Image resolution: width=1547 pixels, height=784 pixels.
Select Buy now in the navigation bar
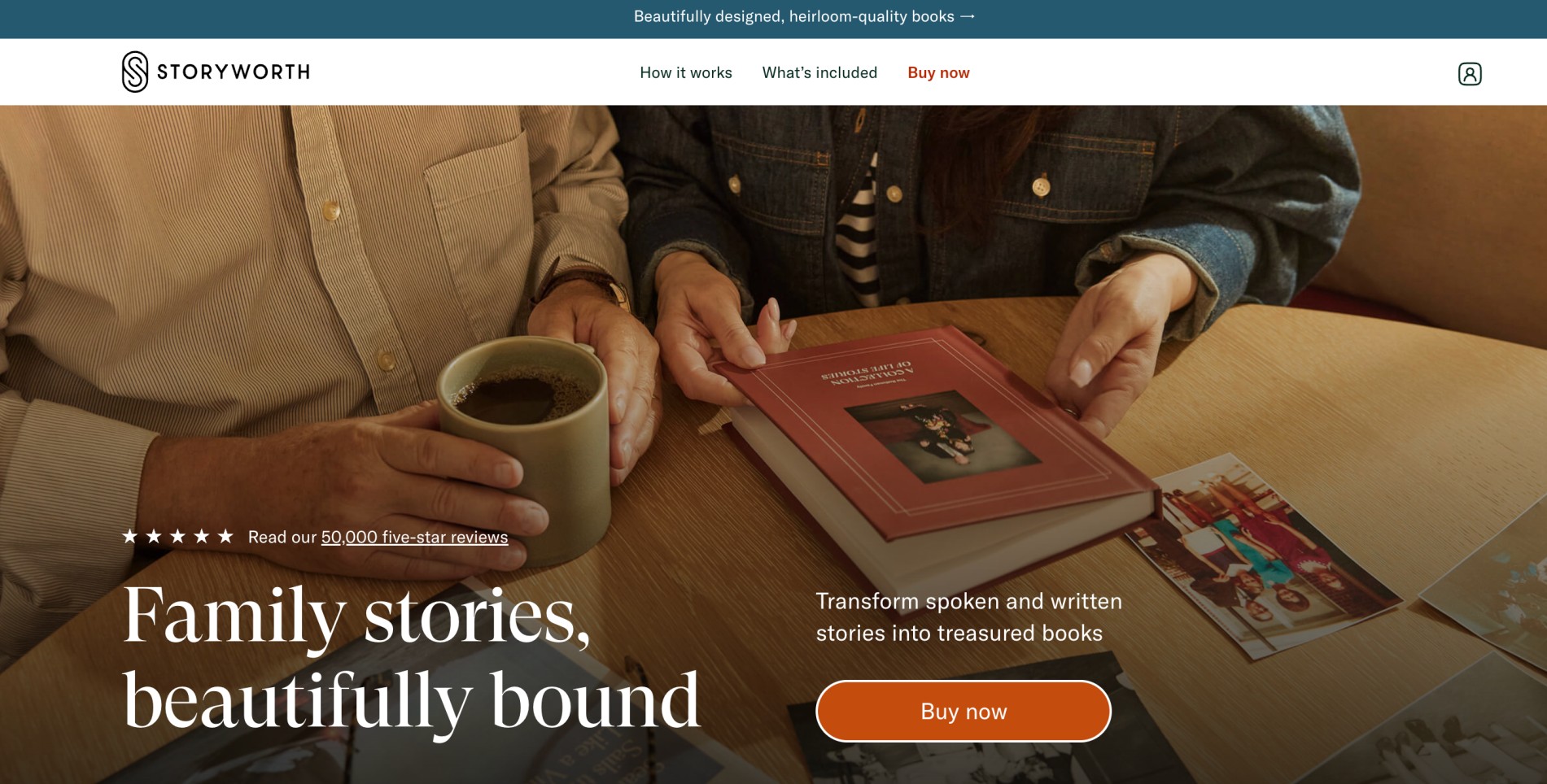click(x=938, y=72)
